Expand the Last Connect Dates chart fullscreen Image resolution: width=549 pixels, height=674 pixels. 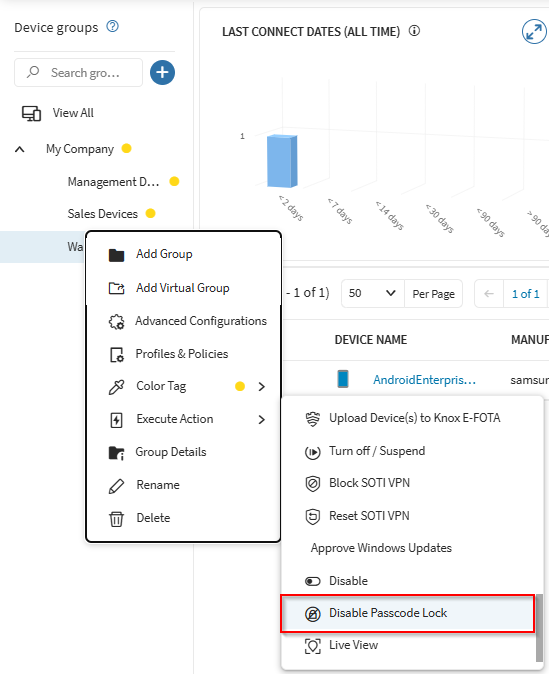534,31
